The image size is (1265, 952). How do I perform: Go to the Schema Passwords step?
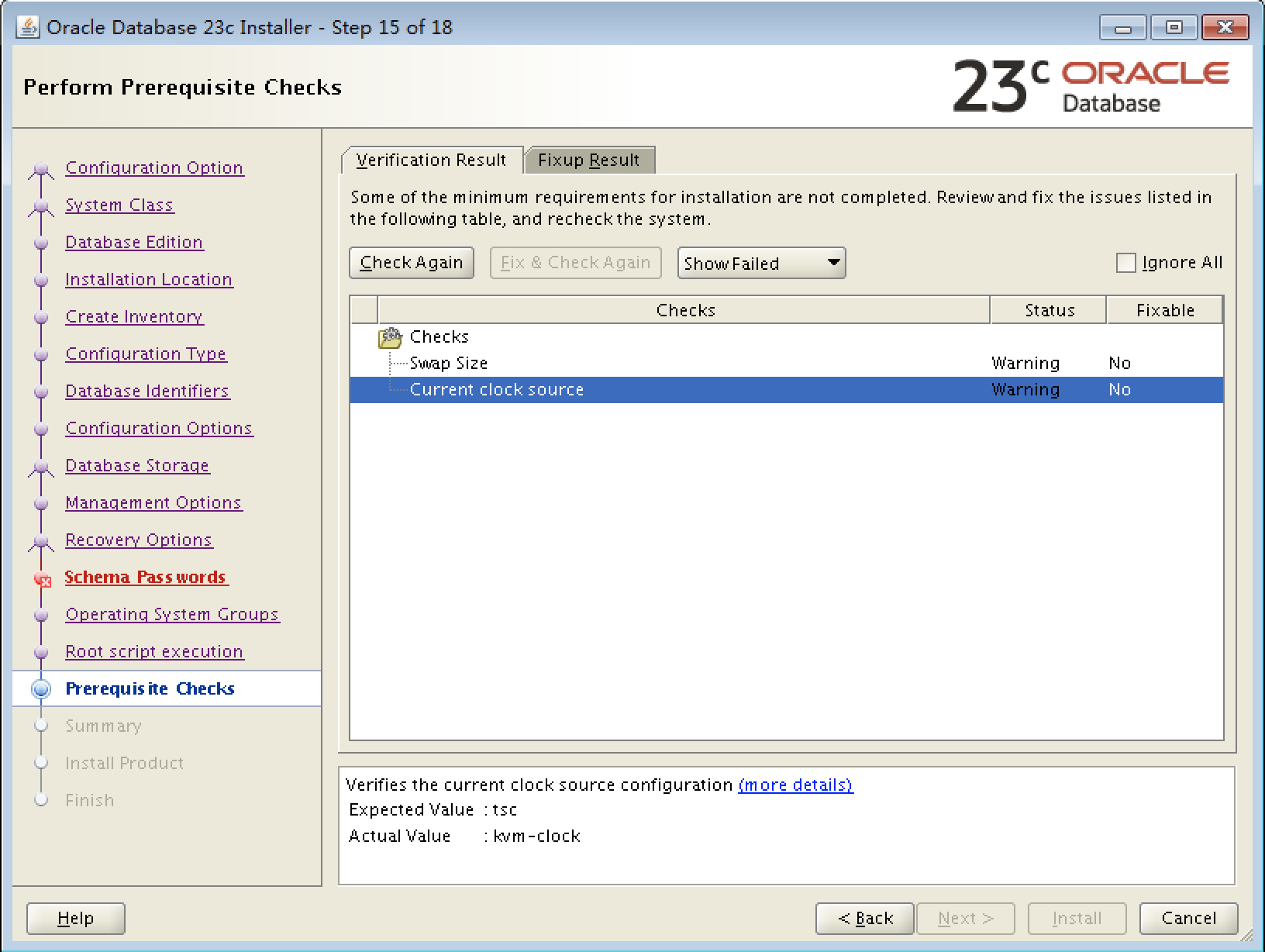pyautogui.click(x=146, y=578)
